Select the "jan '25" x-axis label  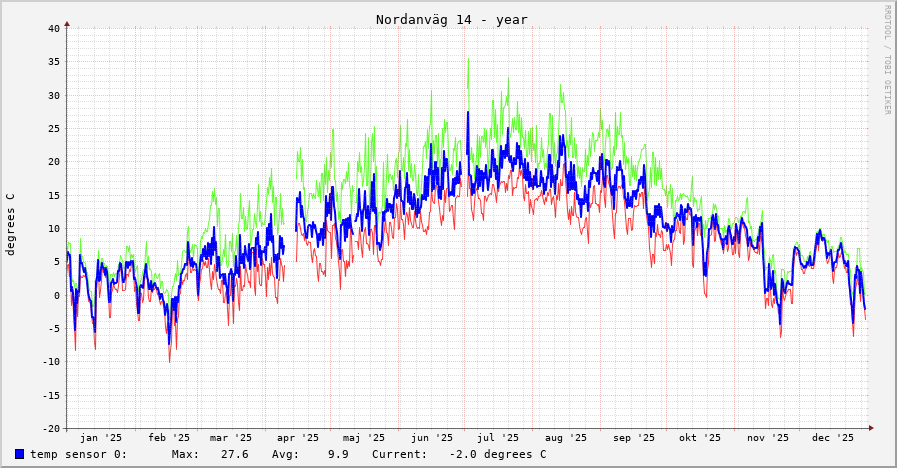pos(101,438)
